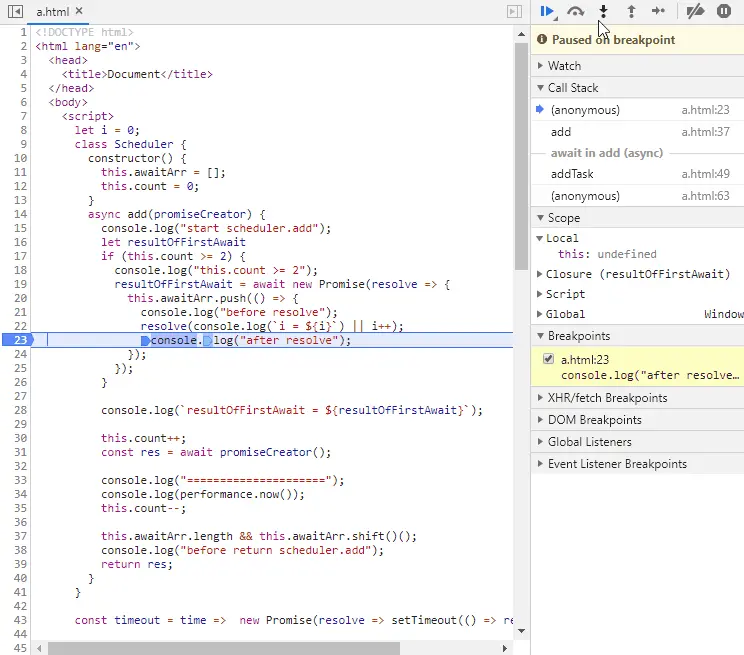Image resolution: width=744 pixels, height=655 pixels.
Task: Click the breakpoint code text console.log("after resolve
Action: (650, 375)
